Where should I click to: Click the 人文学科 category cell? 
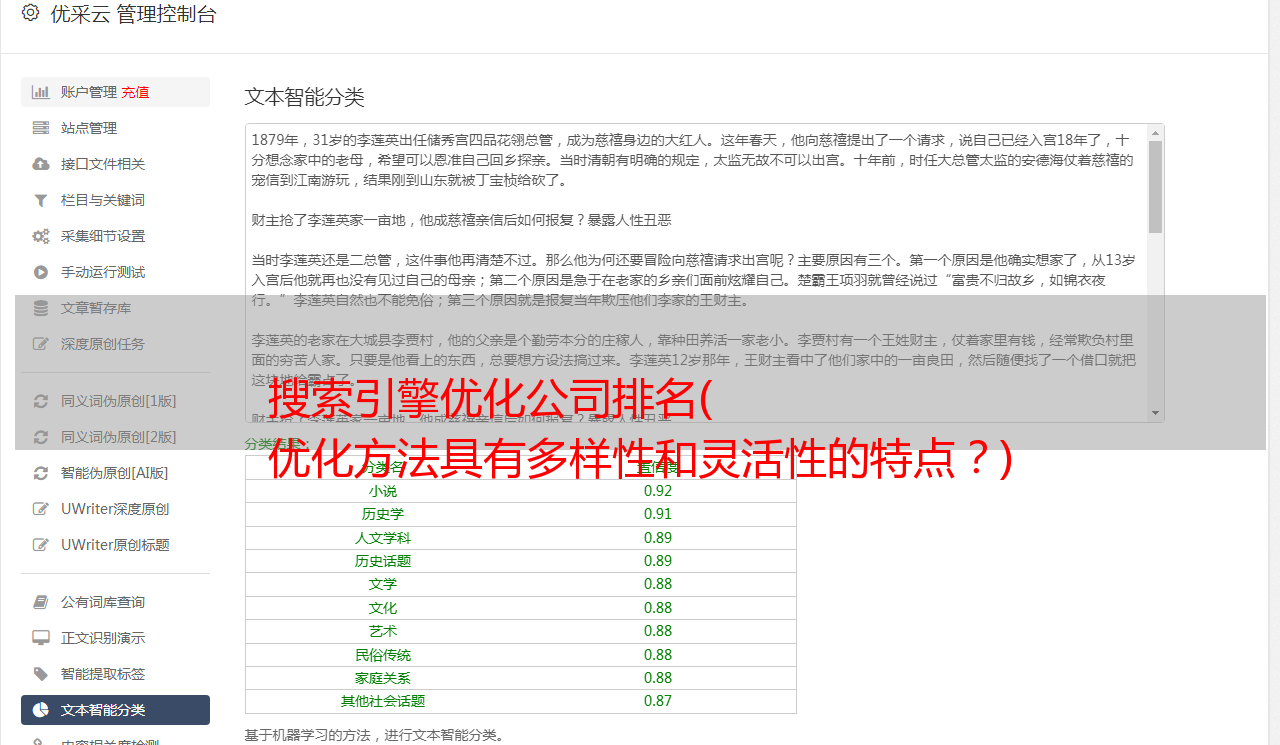(x=383, y=538)
